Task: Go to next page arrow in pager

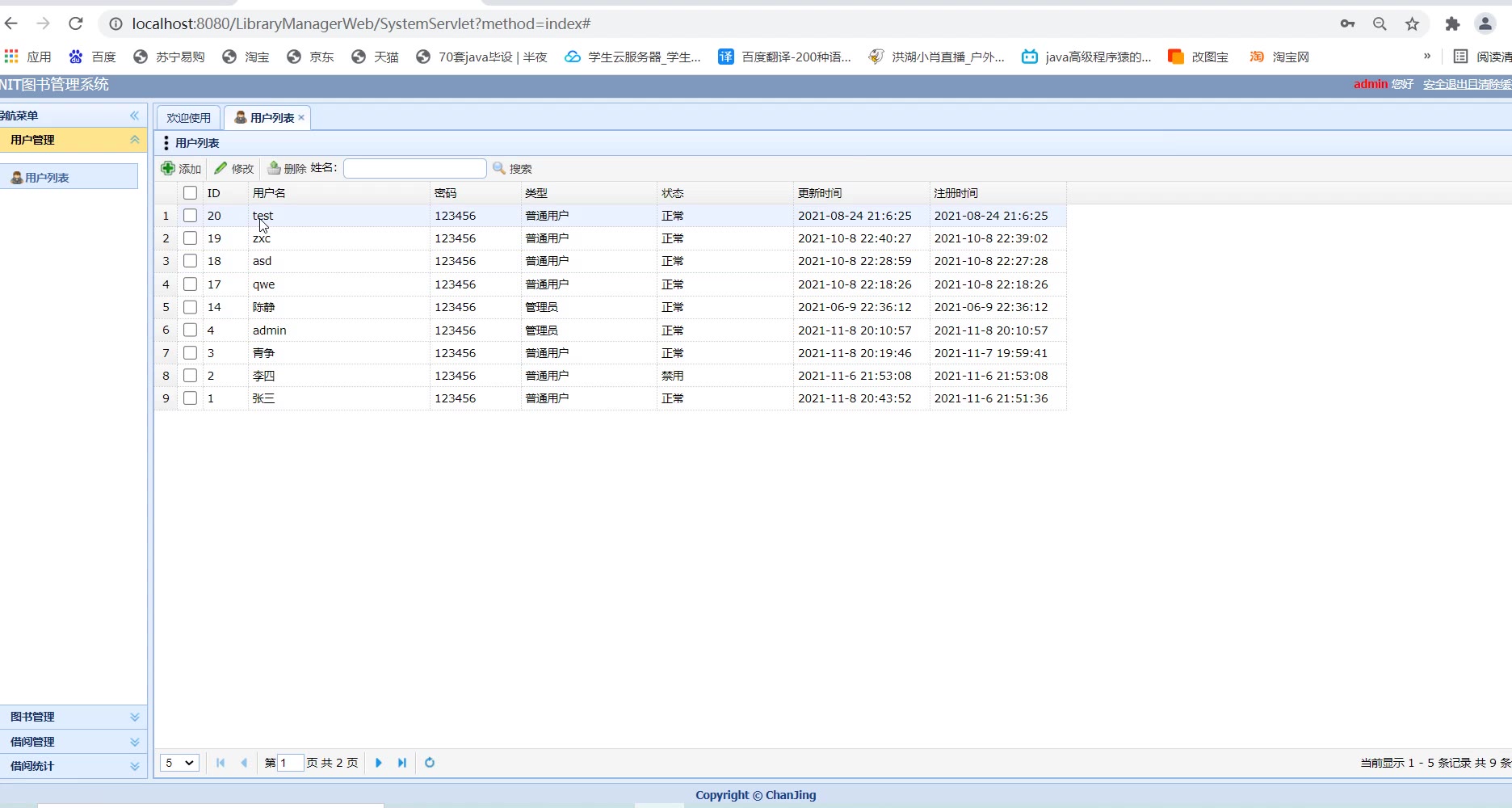Action: pyautogui.click(x=379, y=763)
